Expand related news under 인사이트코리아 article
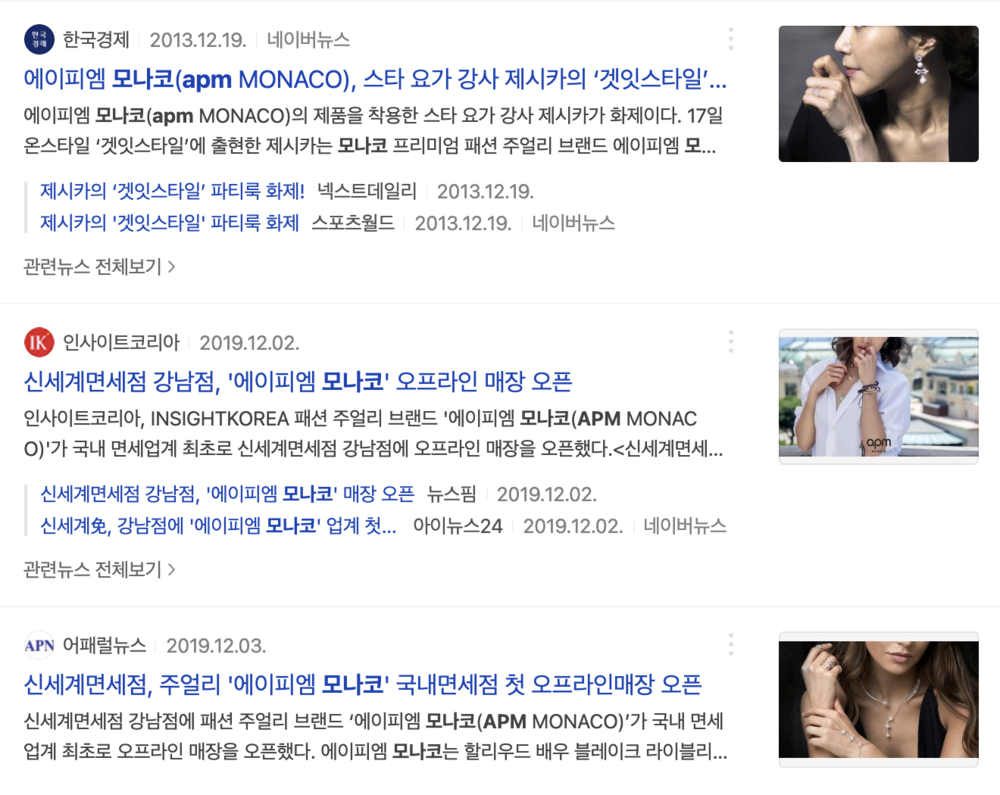This screenshot has height=795, width=1000. (x=99, y=569)
